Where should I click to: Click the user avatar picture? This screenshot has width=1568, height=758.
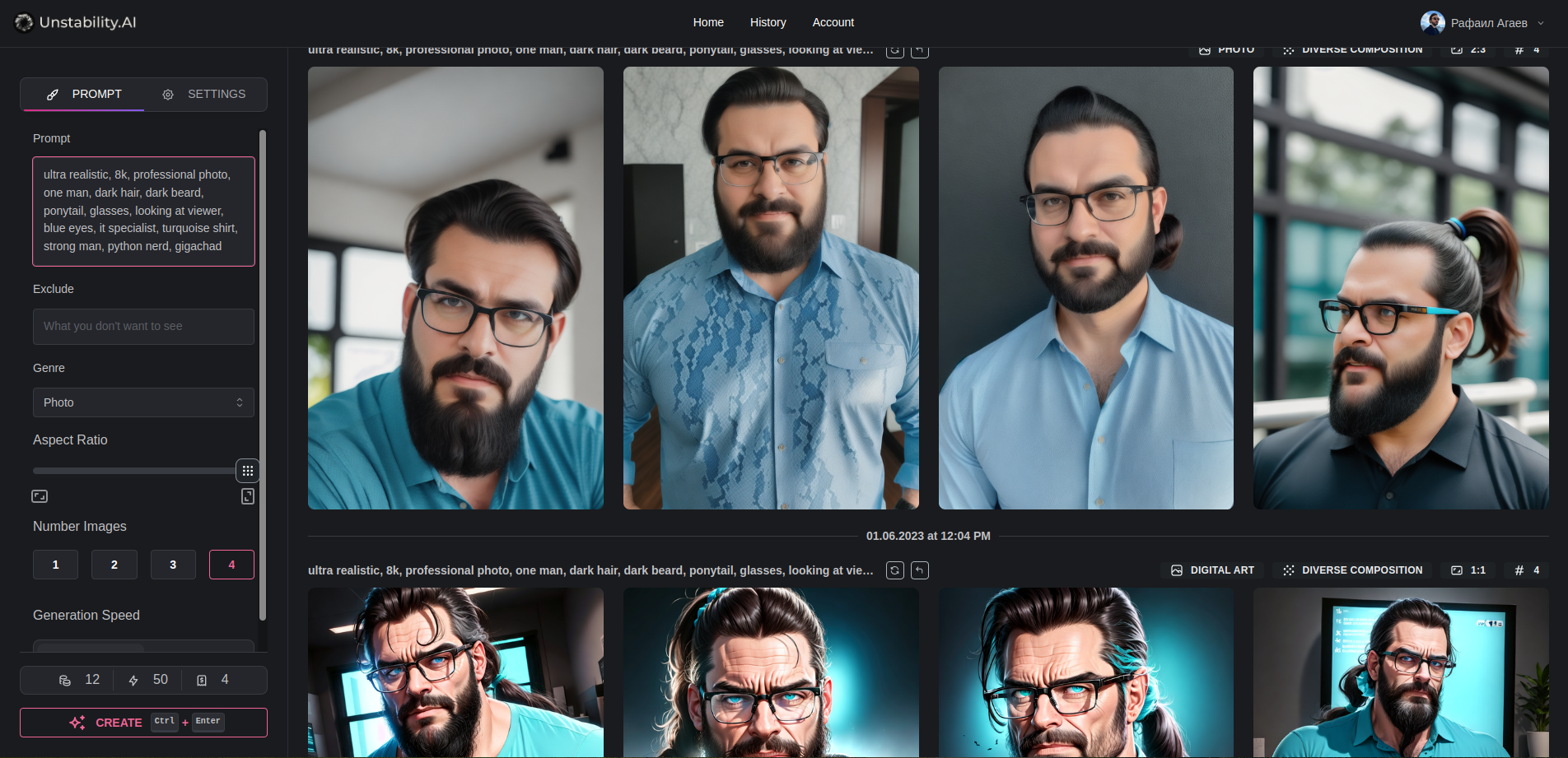coord(1432,23)
